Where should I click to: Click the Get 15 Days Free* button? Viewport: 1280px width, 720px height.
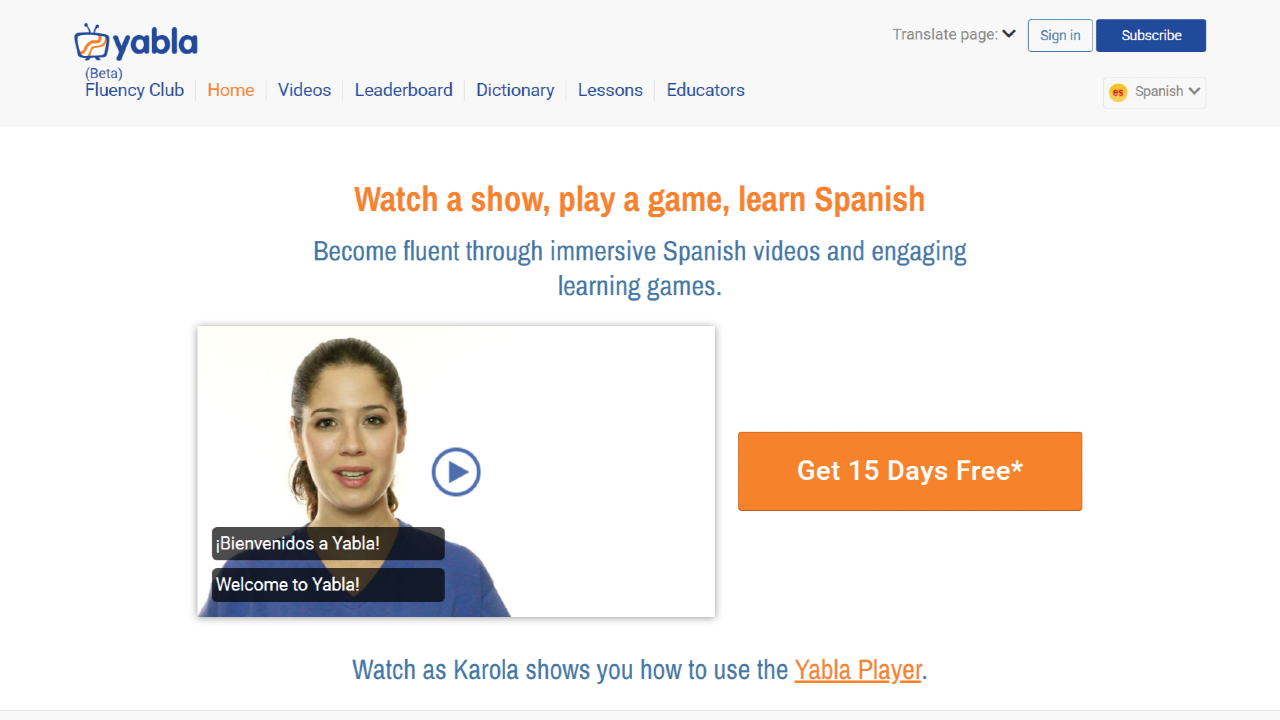point(910,471)
